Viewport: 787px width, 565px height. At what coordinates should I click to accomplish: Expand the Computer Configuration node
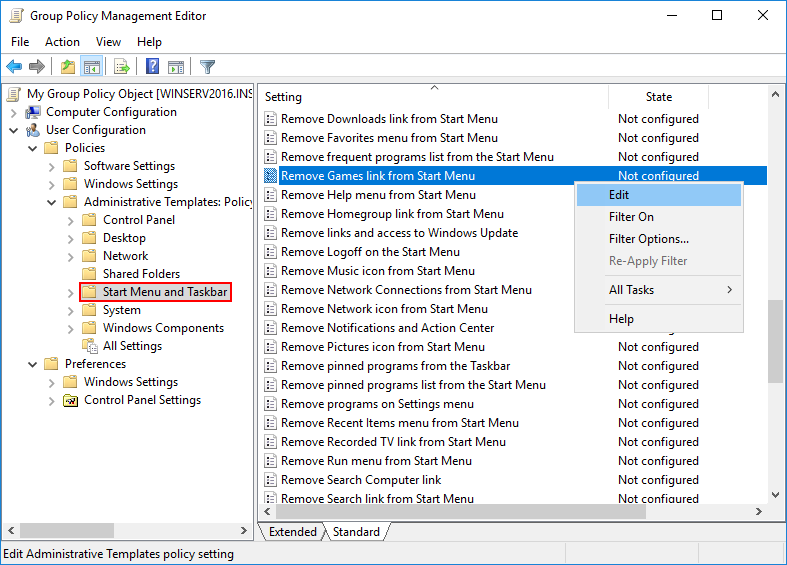click(14, 112)
